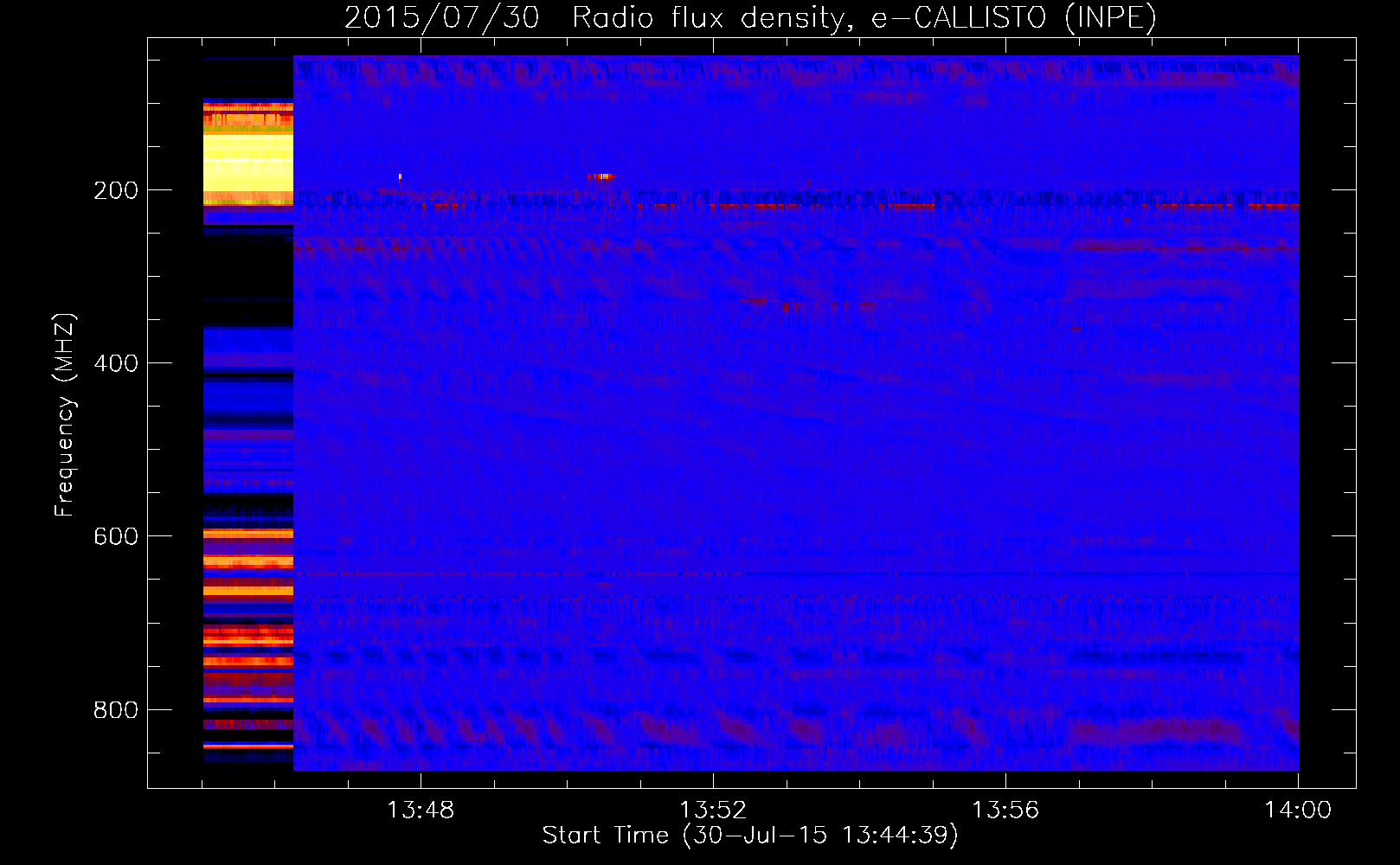
Task: Click the red burst near 13:50 at 200 MHz
Action: (x=600, y=176)
